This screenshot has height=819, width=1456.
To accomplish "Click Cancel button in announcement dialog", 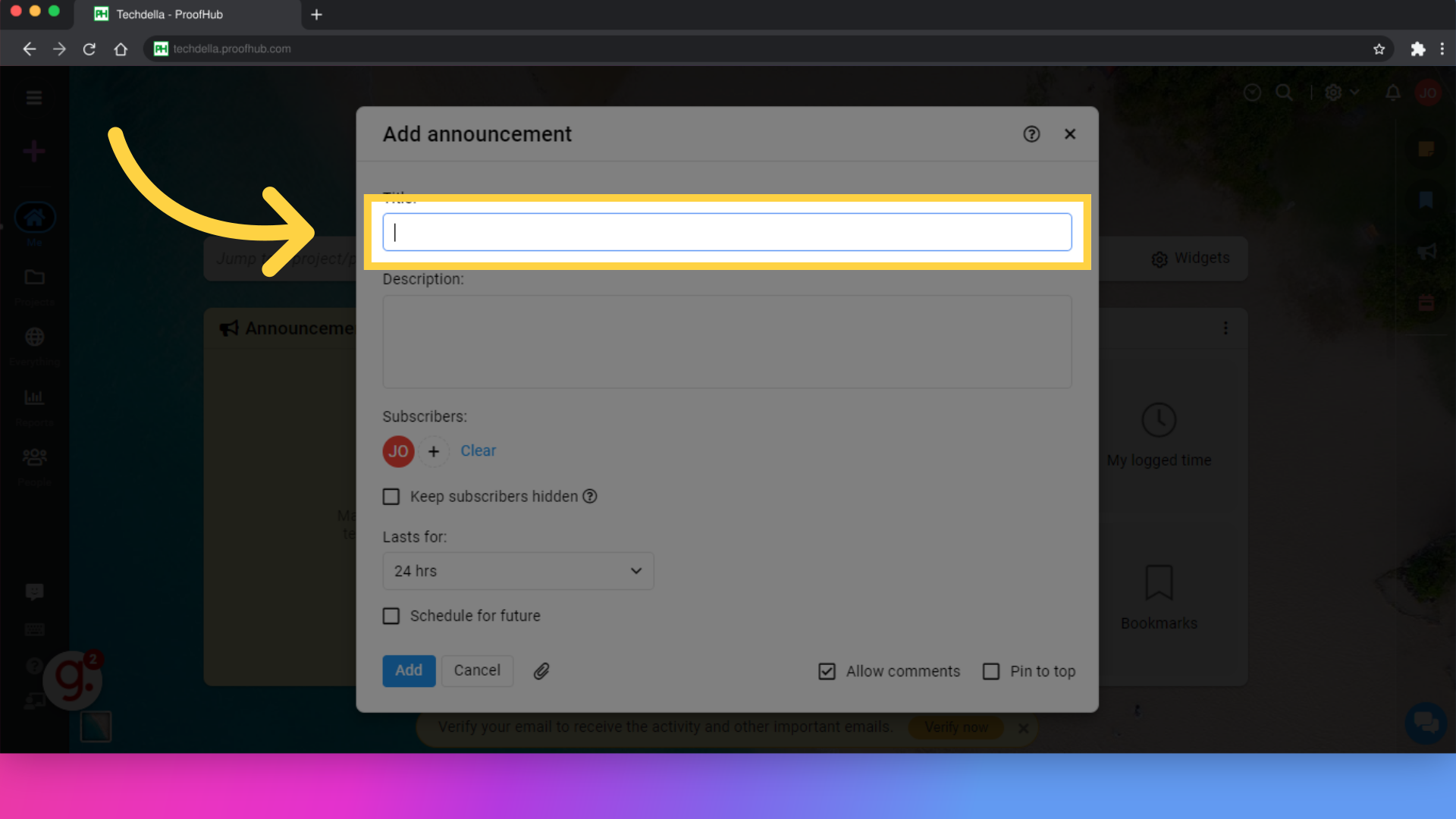I will (477, 670).
